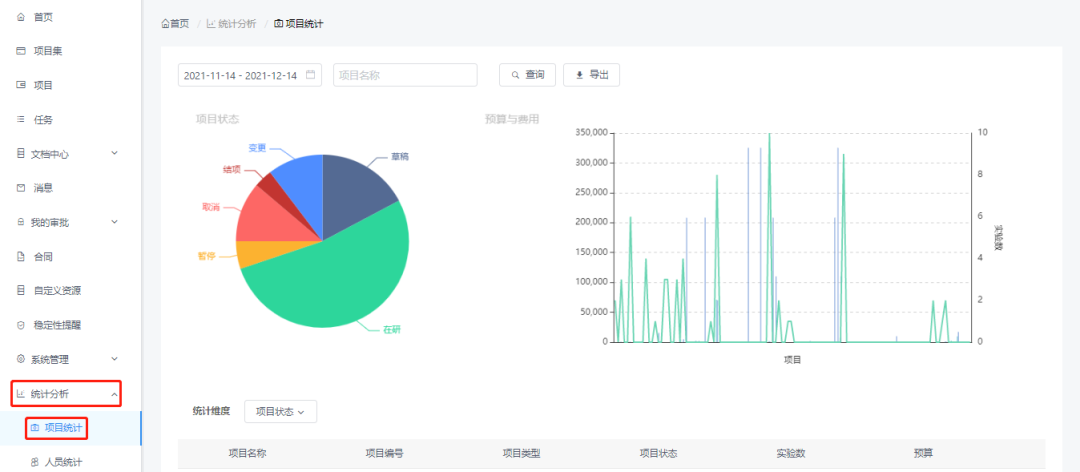1080x472 pixels.
Task: Expand the 我的审批 submenu
Action: tap(113, 222)
